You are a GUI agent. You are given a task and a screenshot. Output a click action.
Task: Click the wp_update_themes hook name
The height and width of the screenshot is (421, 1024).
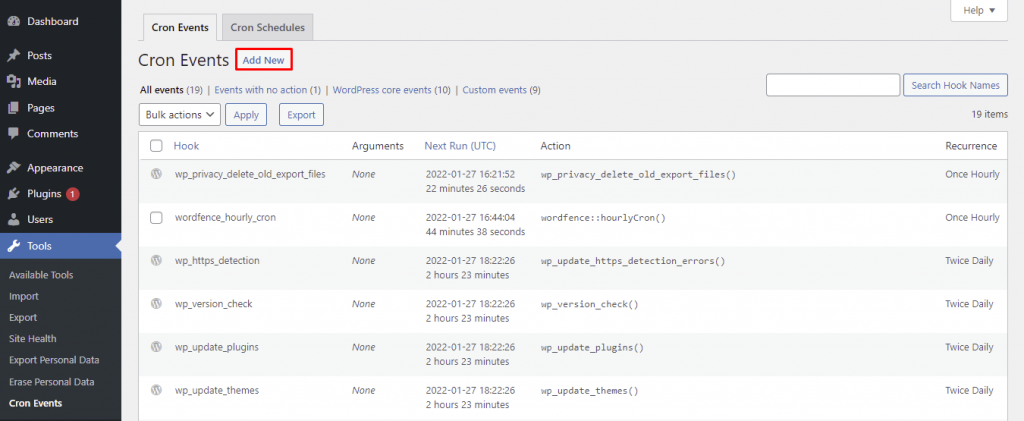click(217, 390)
